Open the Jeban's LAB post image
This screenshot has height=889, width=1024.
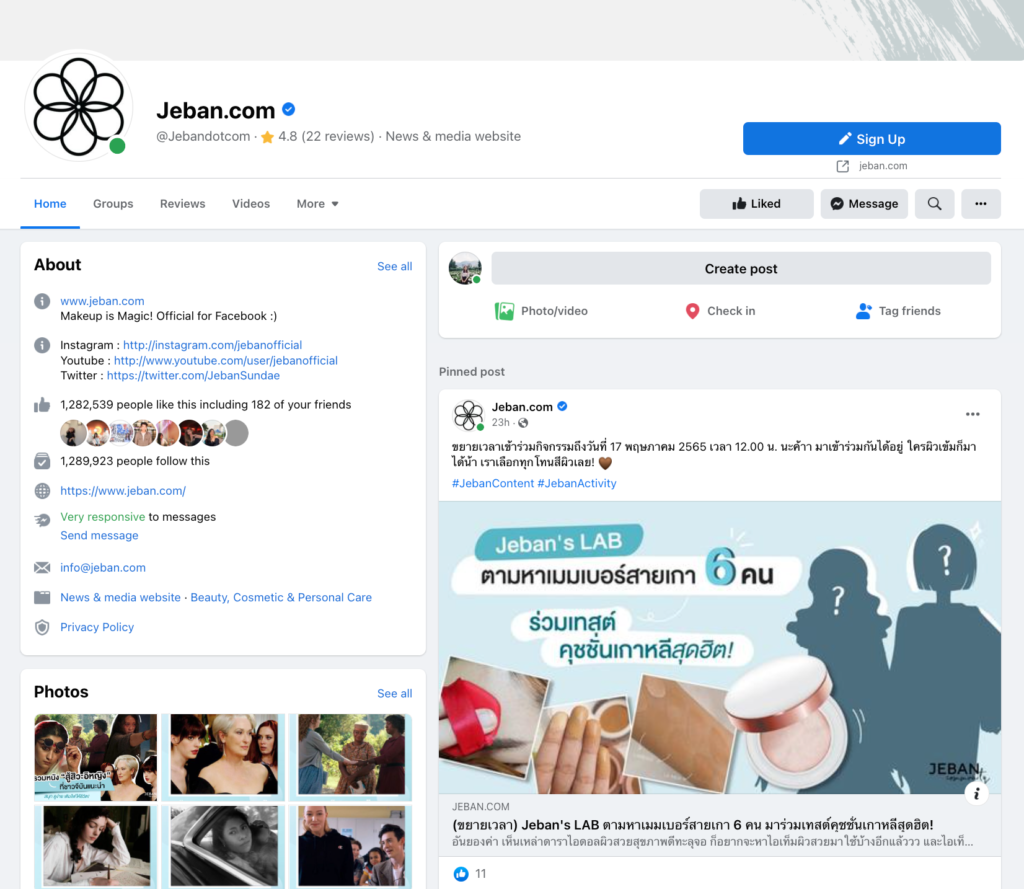(x=720, y=647)
